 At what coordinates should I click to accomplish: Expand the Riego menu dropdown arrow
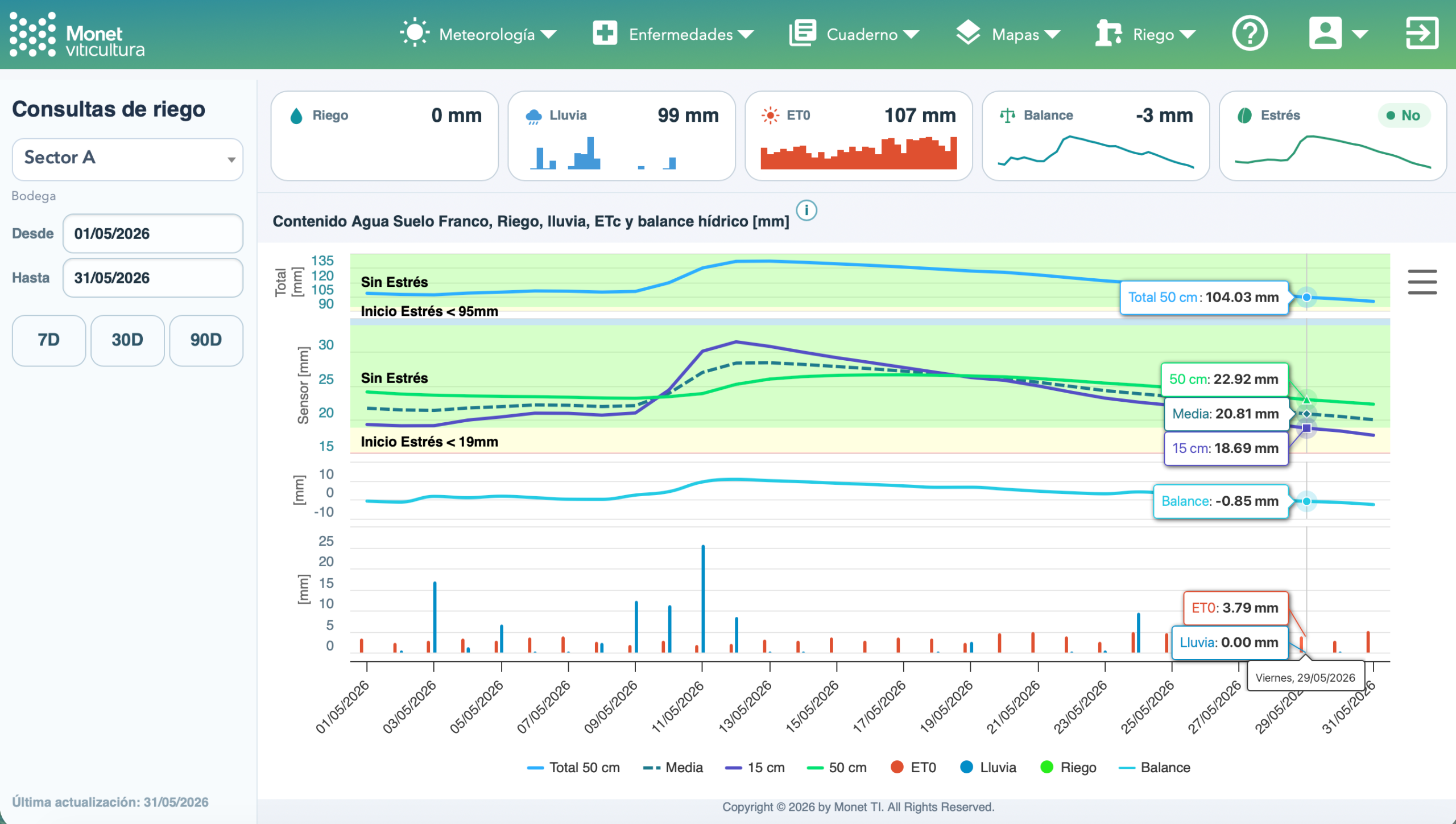coord(1188,35)
